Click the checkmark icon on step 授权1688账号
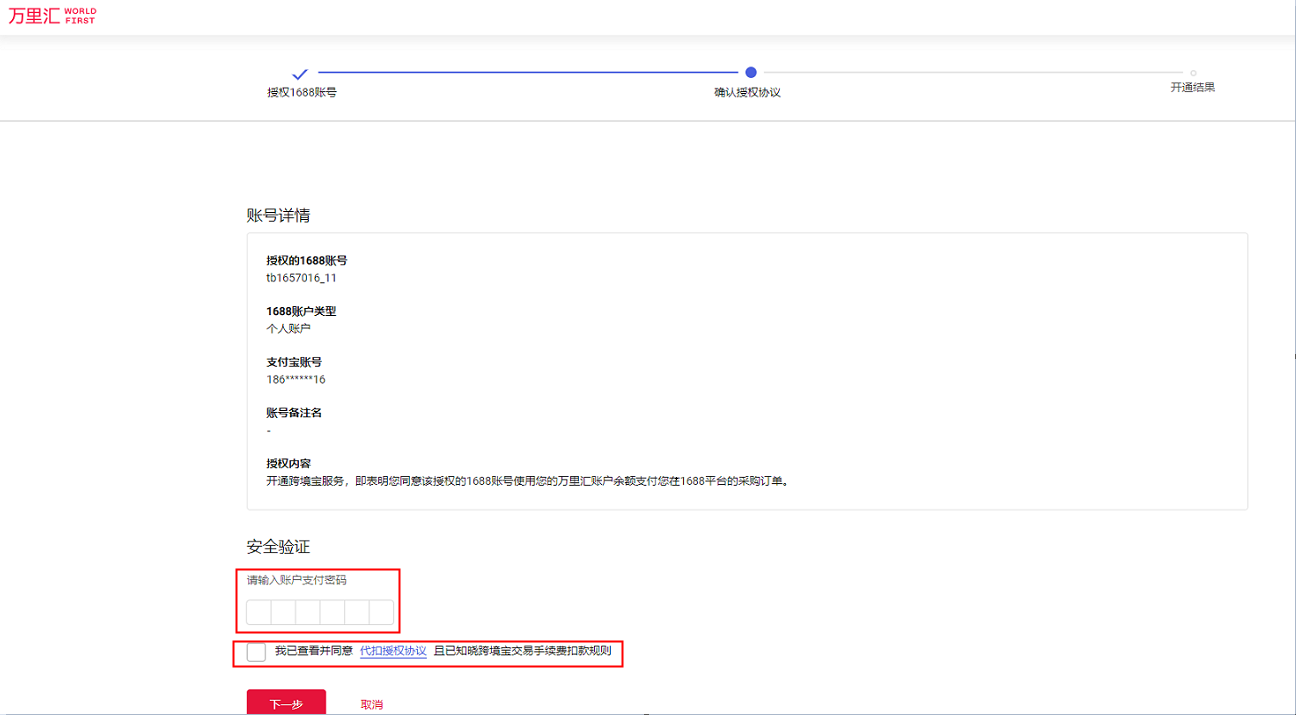1296x715 pixels. point(301,73)
